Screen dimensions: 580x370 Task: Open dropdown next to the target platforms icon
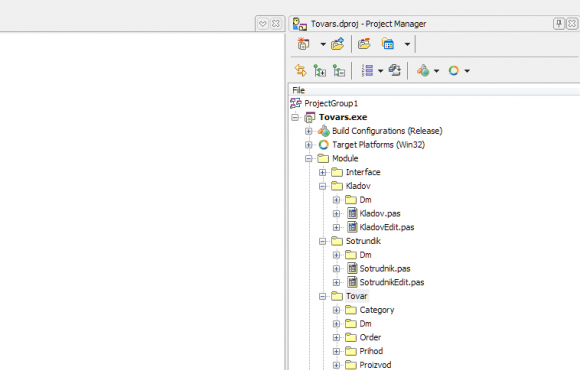click(467, 71)
